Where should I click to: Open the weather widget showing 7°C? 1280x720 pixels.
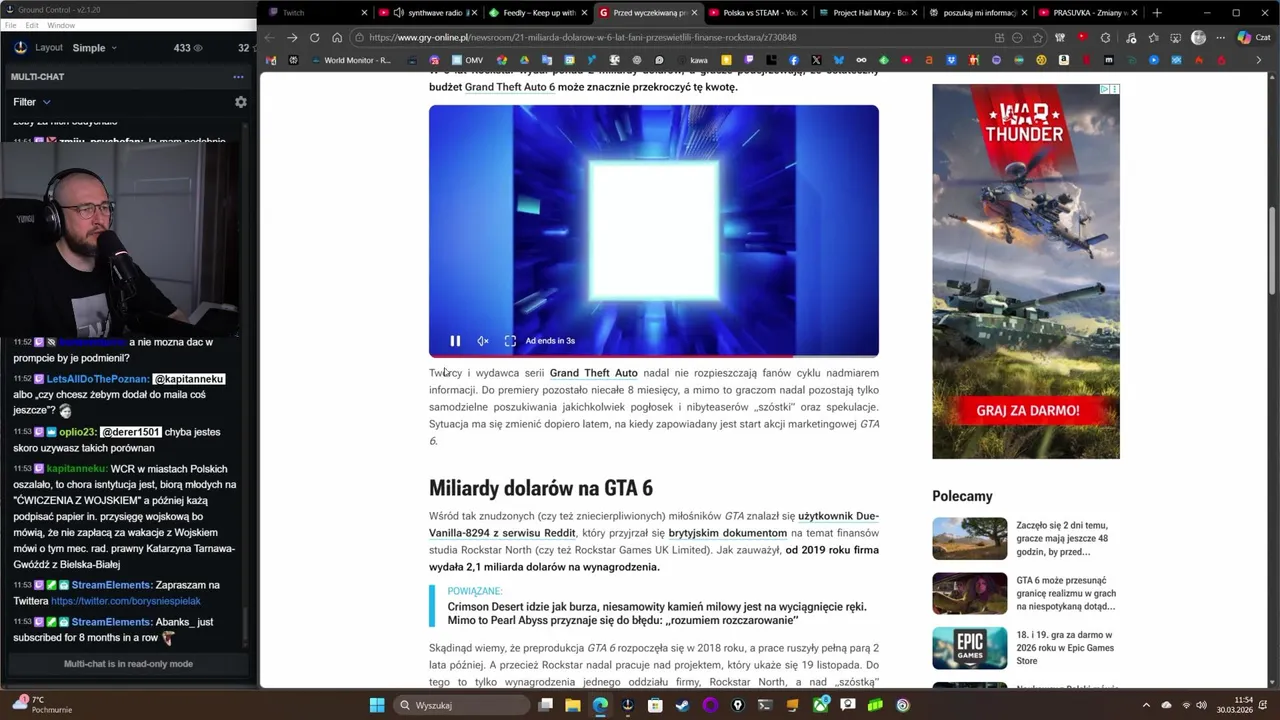click(x=40, y=705)
